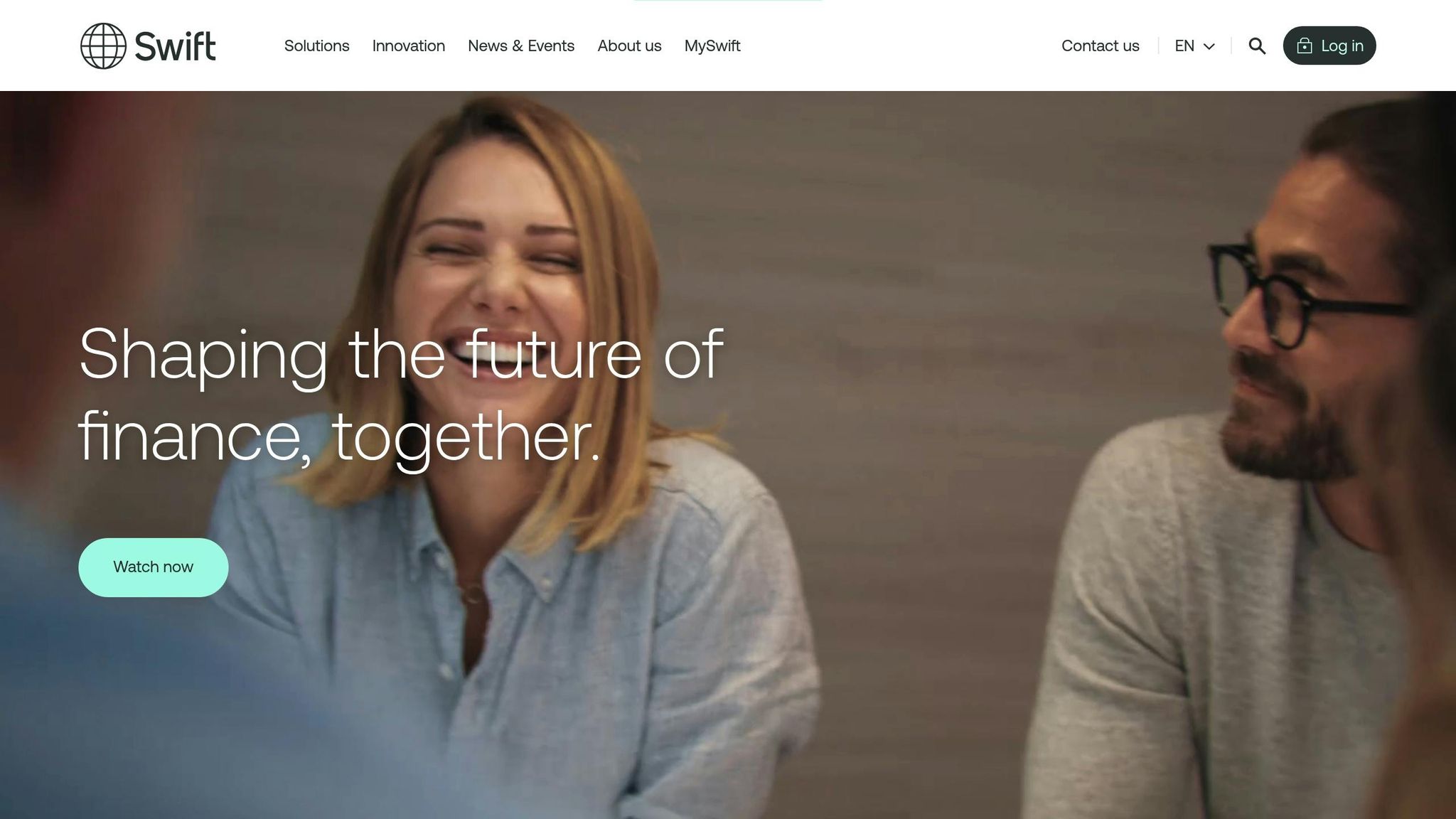Screen dimensions: 1456x819
Task: Open the EN language selector
Action: 1194,45
